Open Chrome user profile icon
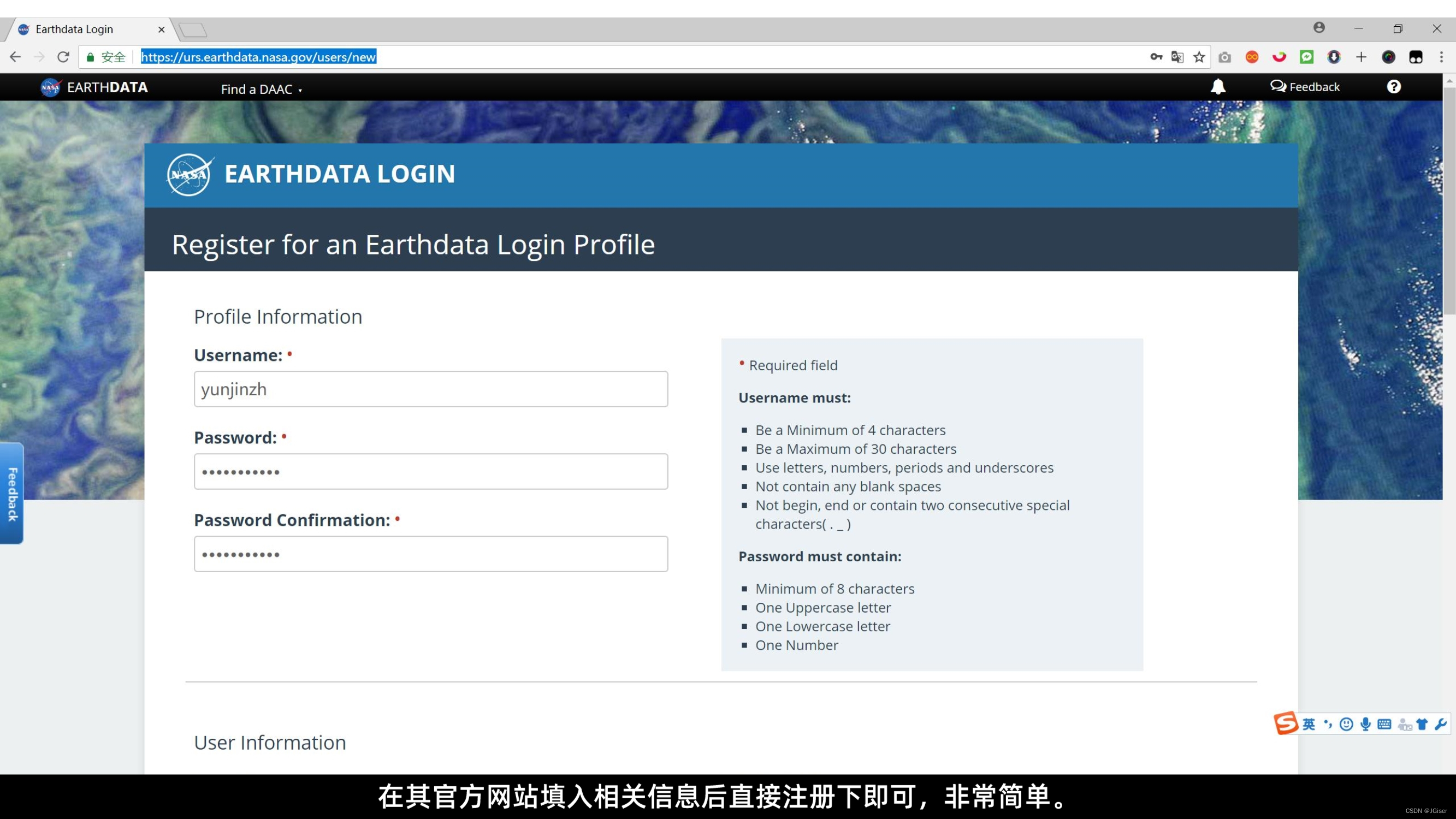This screenshot has height=819, width=1456. pyautogui.click(x=1319, y=28)
